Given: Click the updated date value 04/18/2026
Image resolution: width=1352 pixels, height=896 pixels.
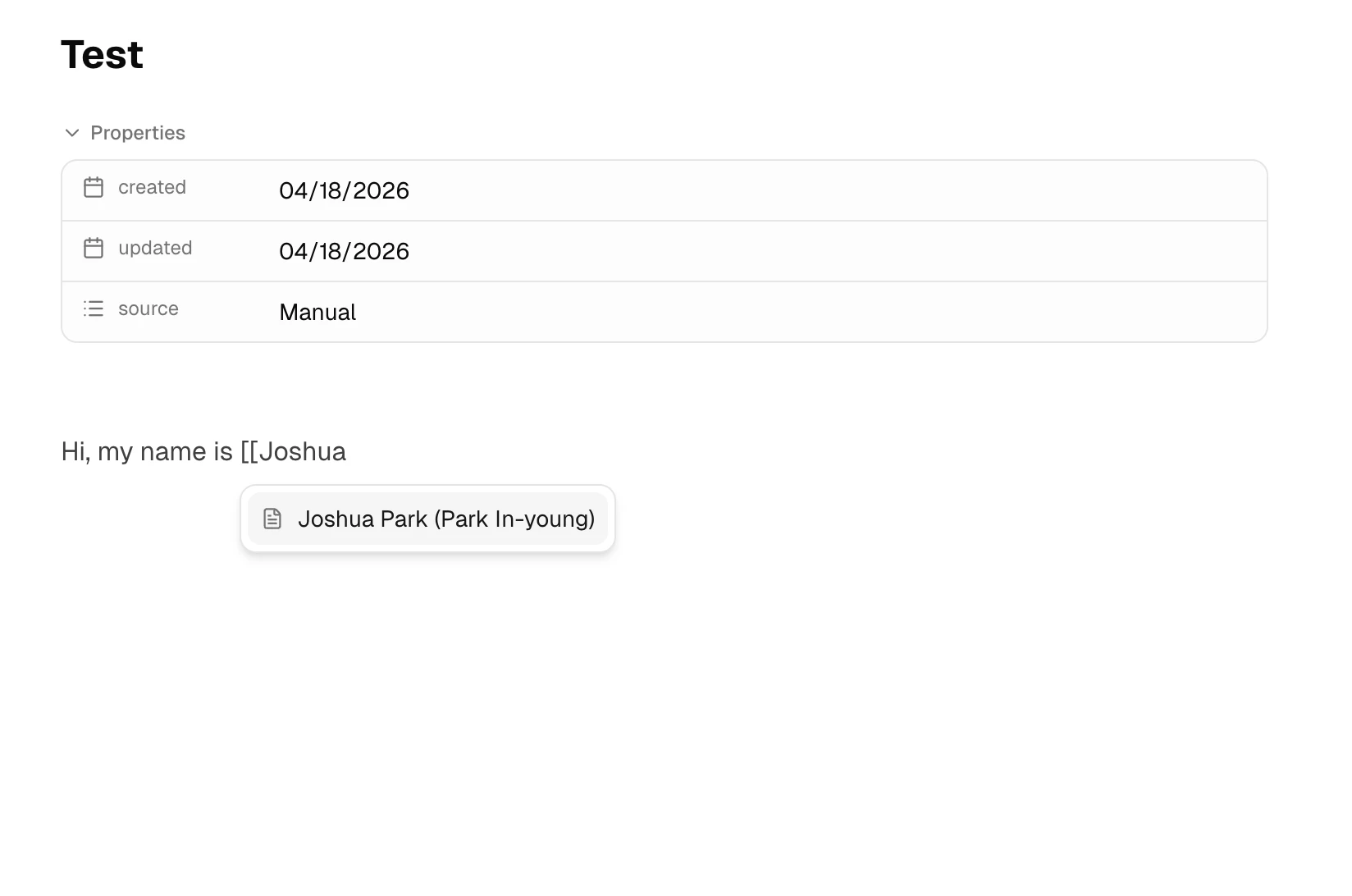Looking at the screenshot, I should [344, 251].
